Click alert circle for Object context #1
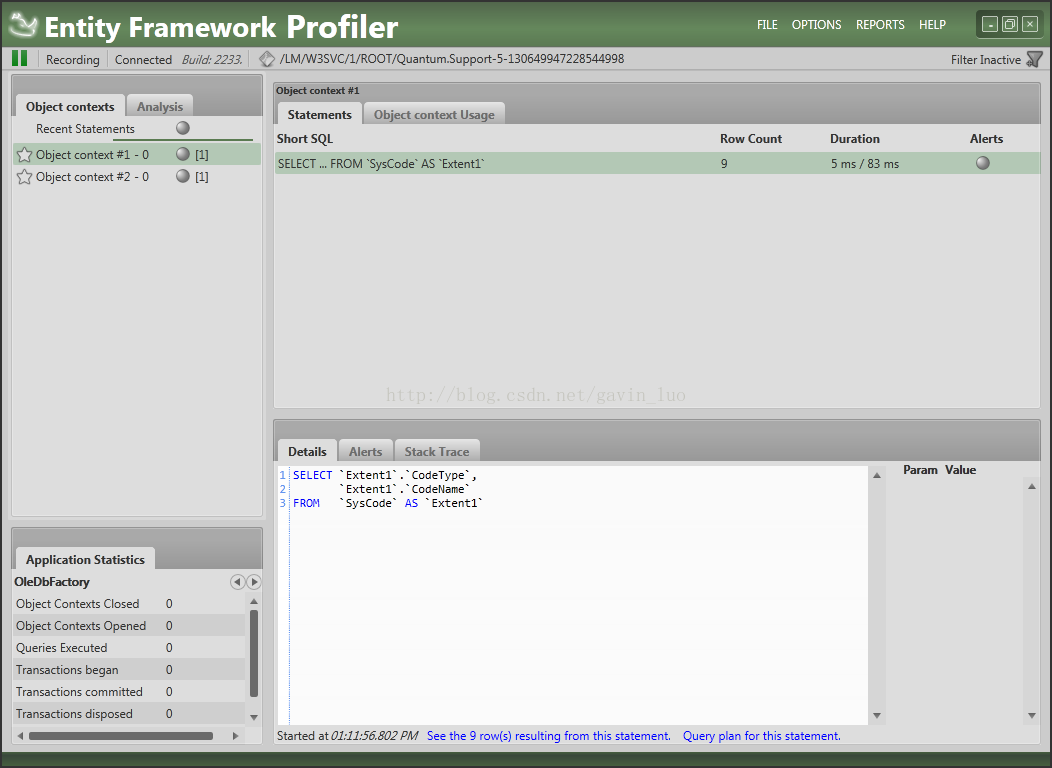The height and width of the screenshot is (768, 1052). coord(182,154)
